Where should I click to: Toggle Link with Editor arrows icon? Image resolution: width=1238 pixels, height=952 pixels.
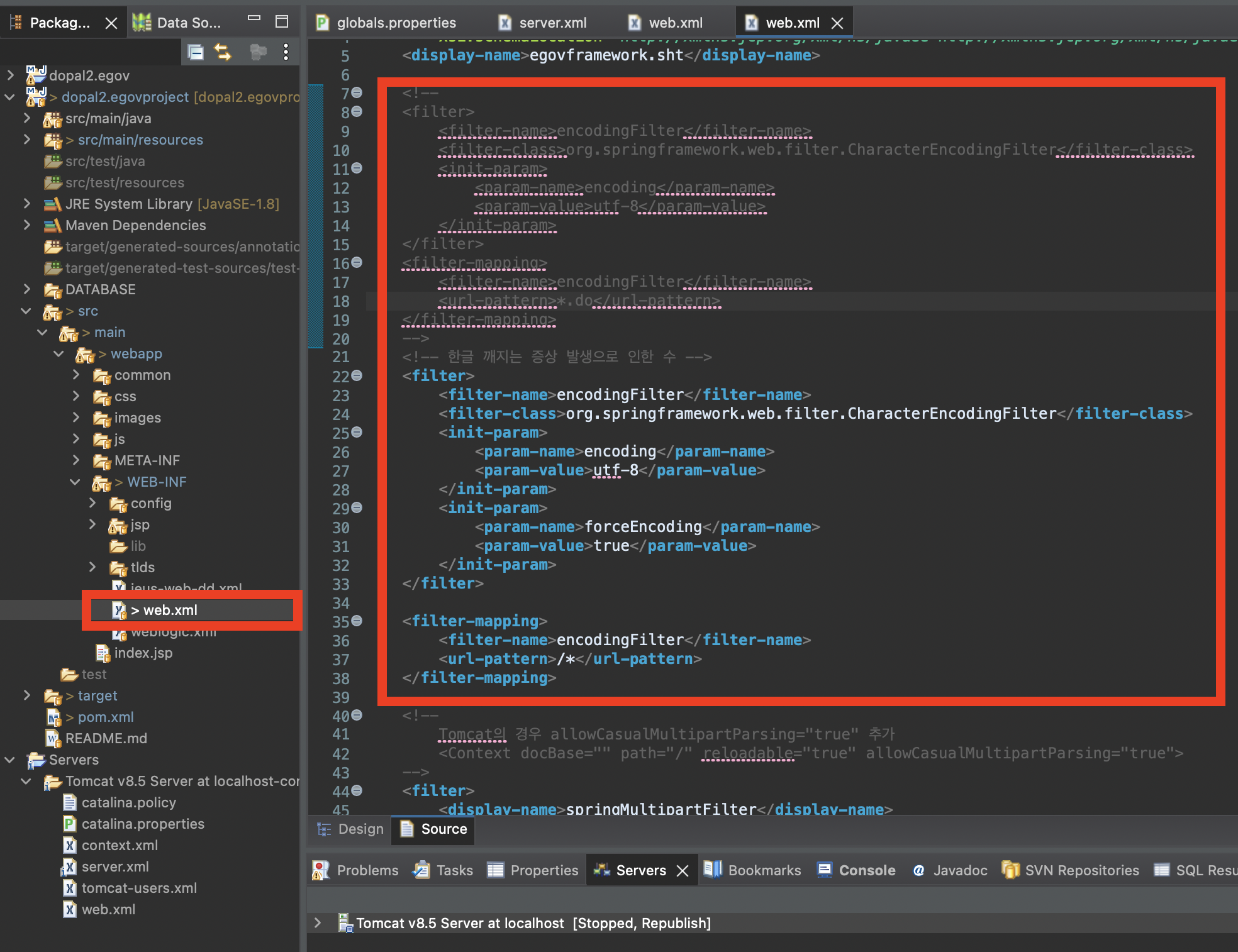pyautogui.click(x=223, y=52)
